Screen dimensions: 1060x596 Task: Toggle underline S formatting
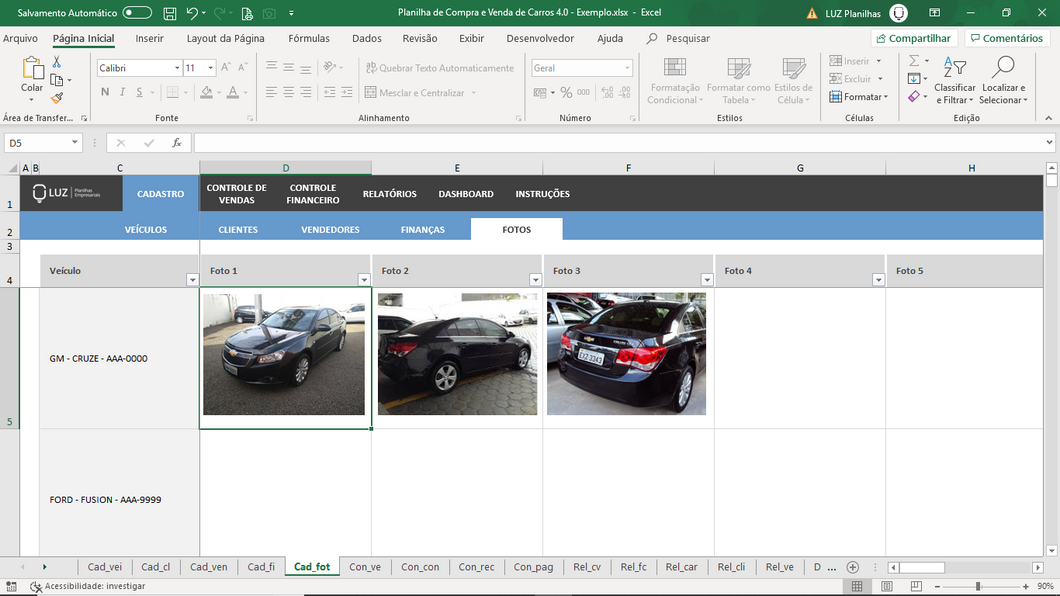(x=139, y=92)
